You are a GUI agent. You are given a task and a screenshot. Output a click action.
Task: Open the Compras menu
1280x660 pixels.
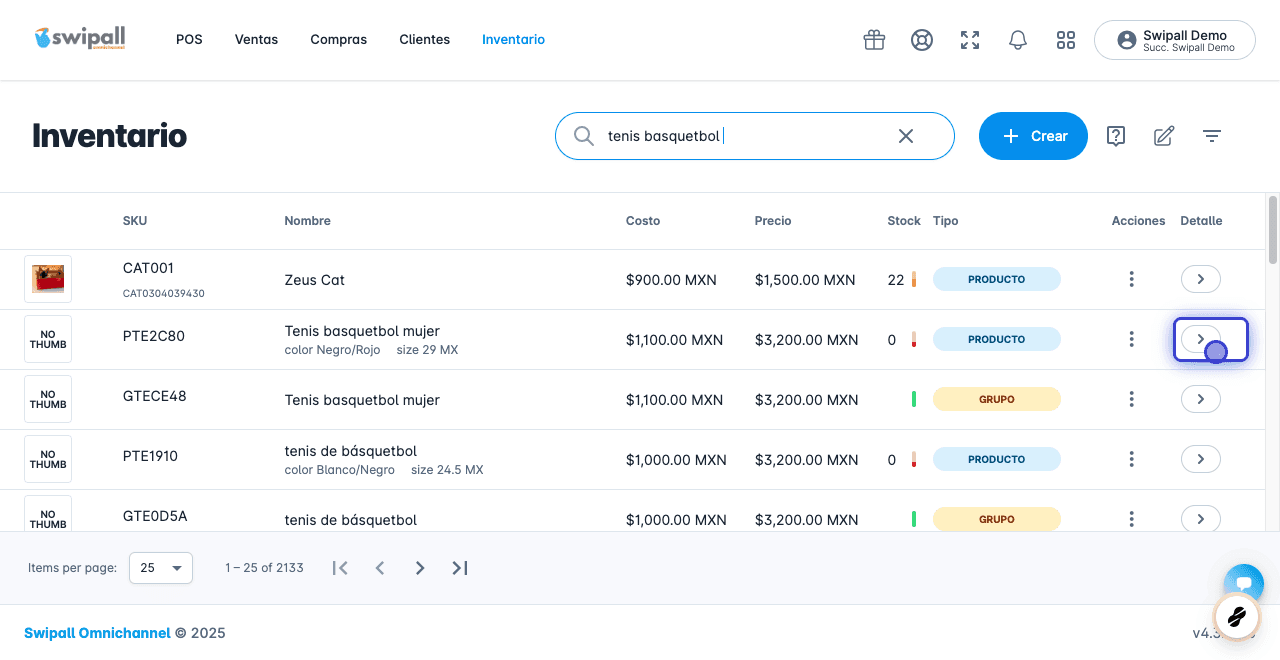pyautogui.click(x=339, y=40)
